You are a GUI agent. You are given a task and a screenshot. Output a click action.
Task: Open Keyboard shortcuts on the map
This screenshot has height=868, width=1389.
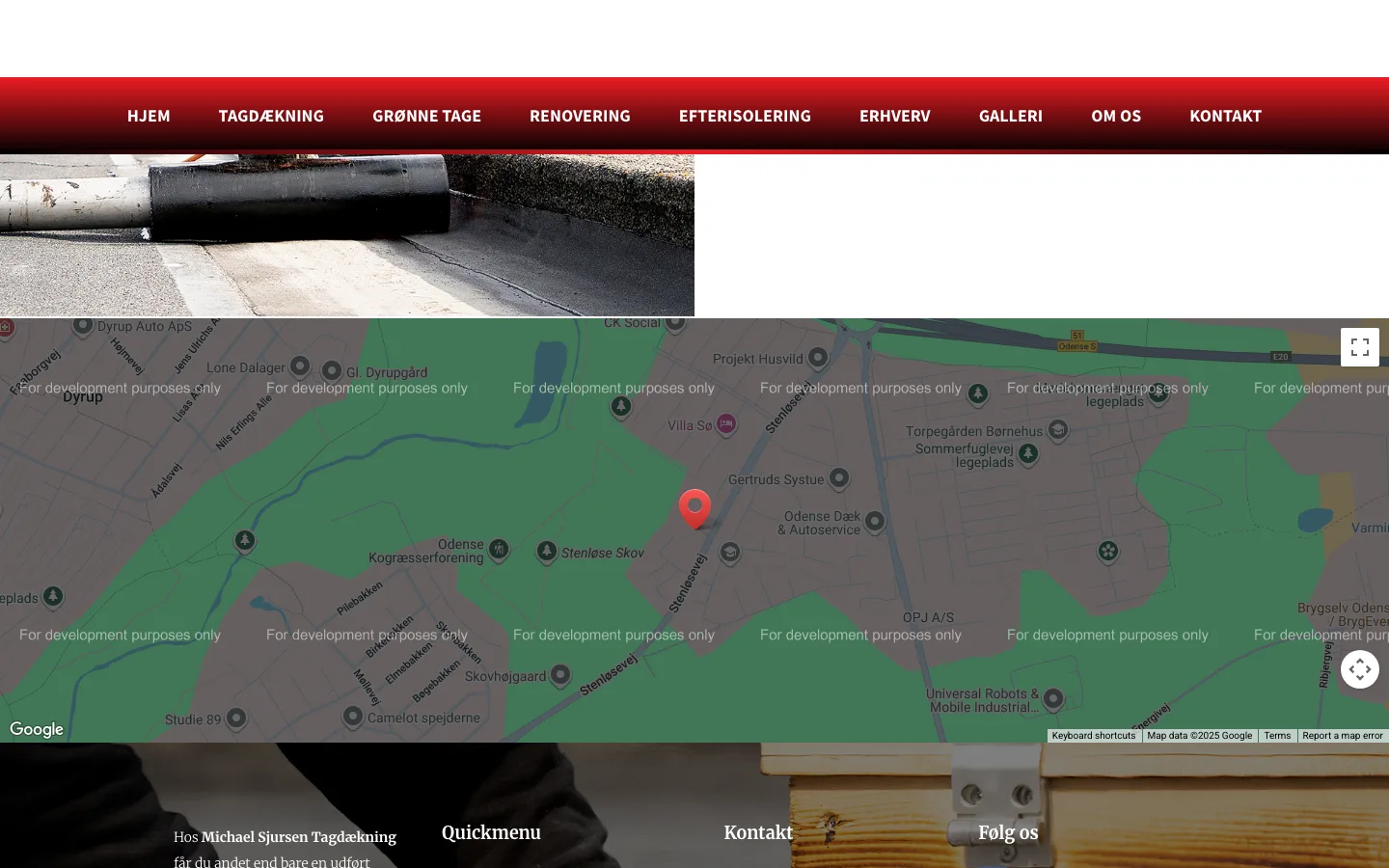pyautogui.click(x=1093, y=736)
